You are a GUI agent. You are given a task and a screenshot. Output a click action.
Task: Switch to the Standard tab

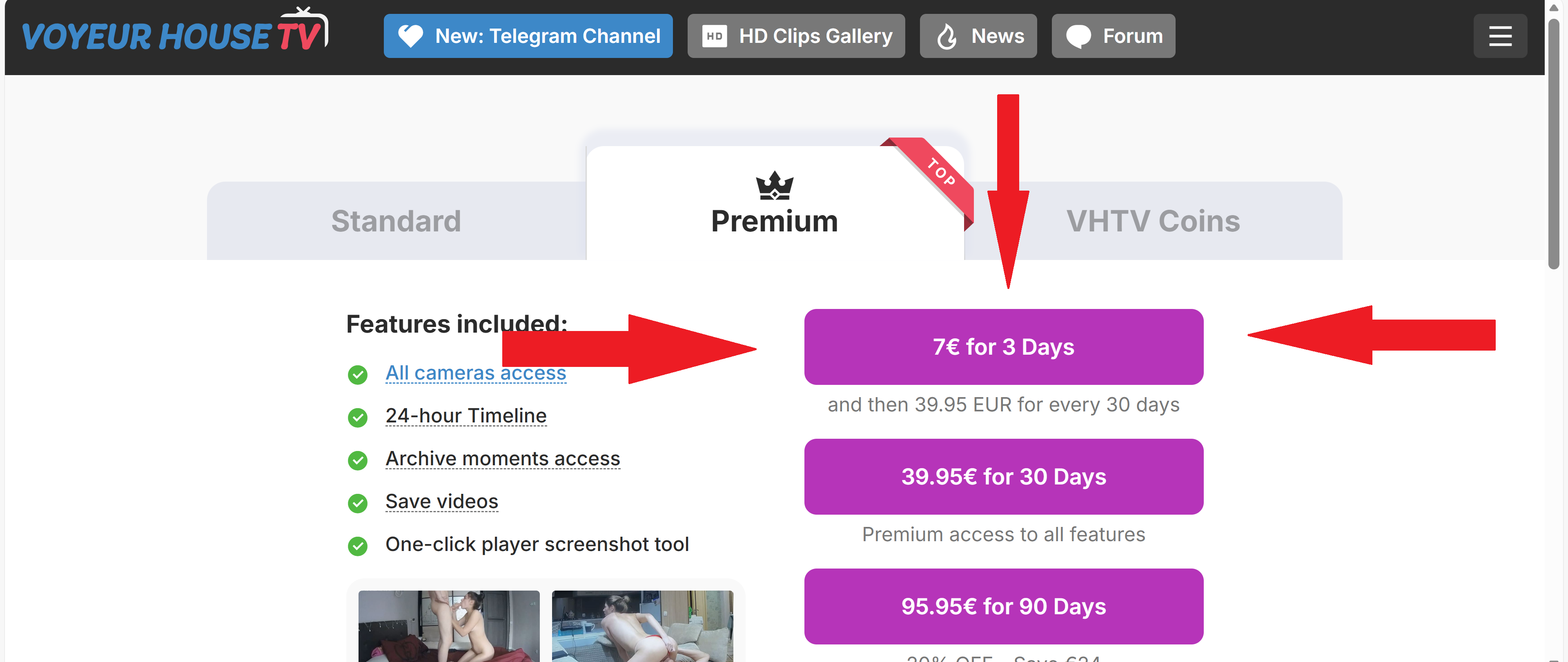[396, 221]
